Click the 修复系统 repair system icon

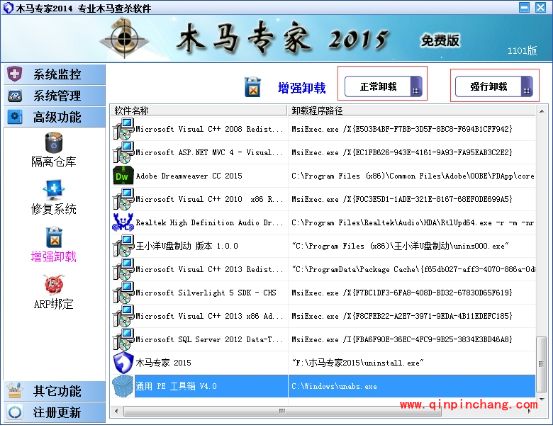pyautogui.click(x=54, y=190)
